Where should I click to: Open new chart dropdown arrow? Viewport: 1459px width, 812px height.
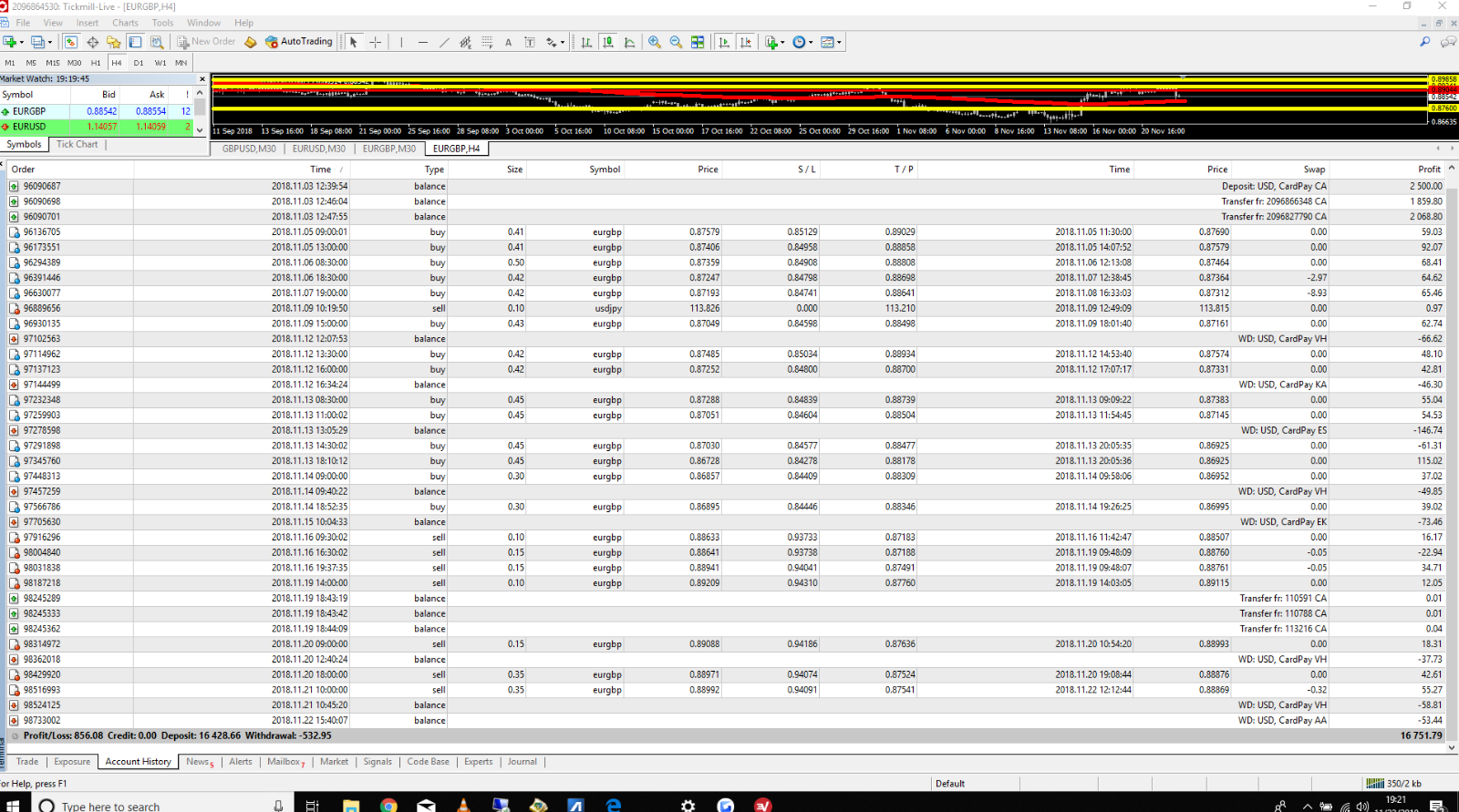[x=22, y=42]
